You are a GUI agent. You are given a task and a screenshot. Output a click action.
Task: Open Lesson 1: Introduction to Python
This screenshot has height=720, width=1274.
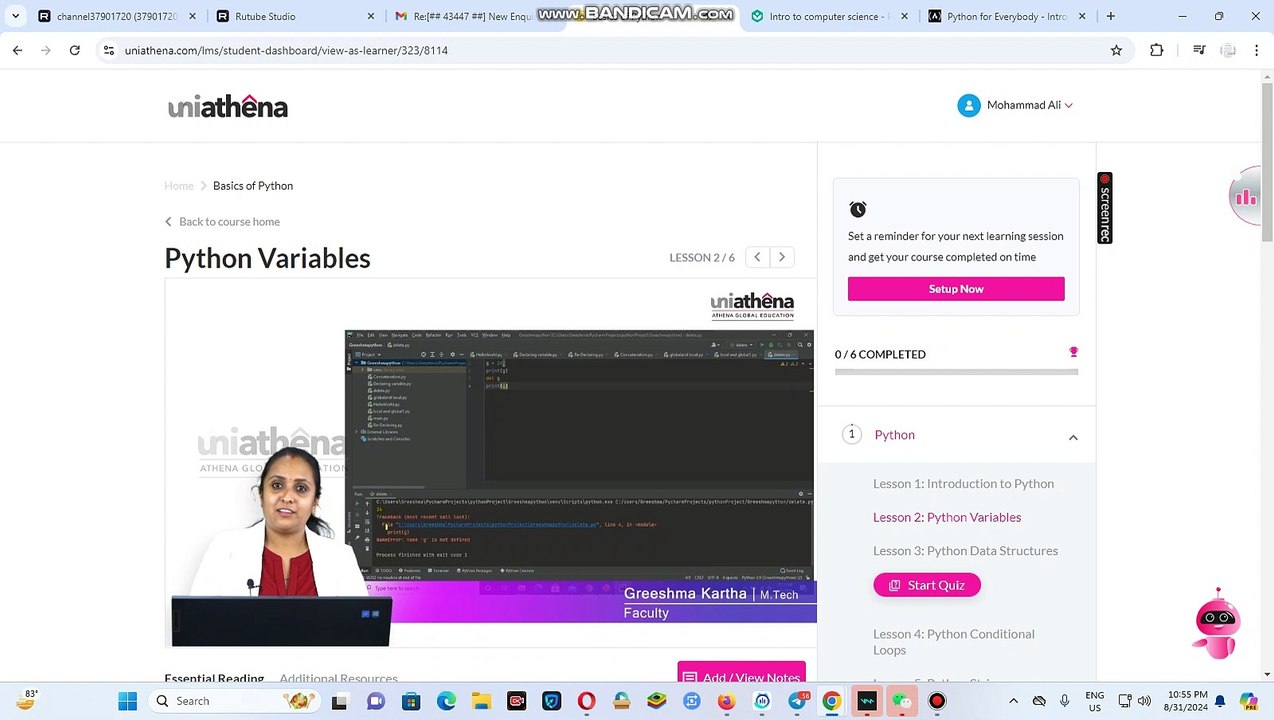click(x=963, y=484)
